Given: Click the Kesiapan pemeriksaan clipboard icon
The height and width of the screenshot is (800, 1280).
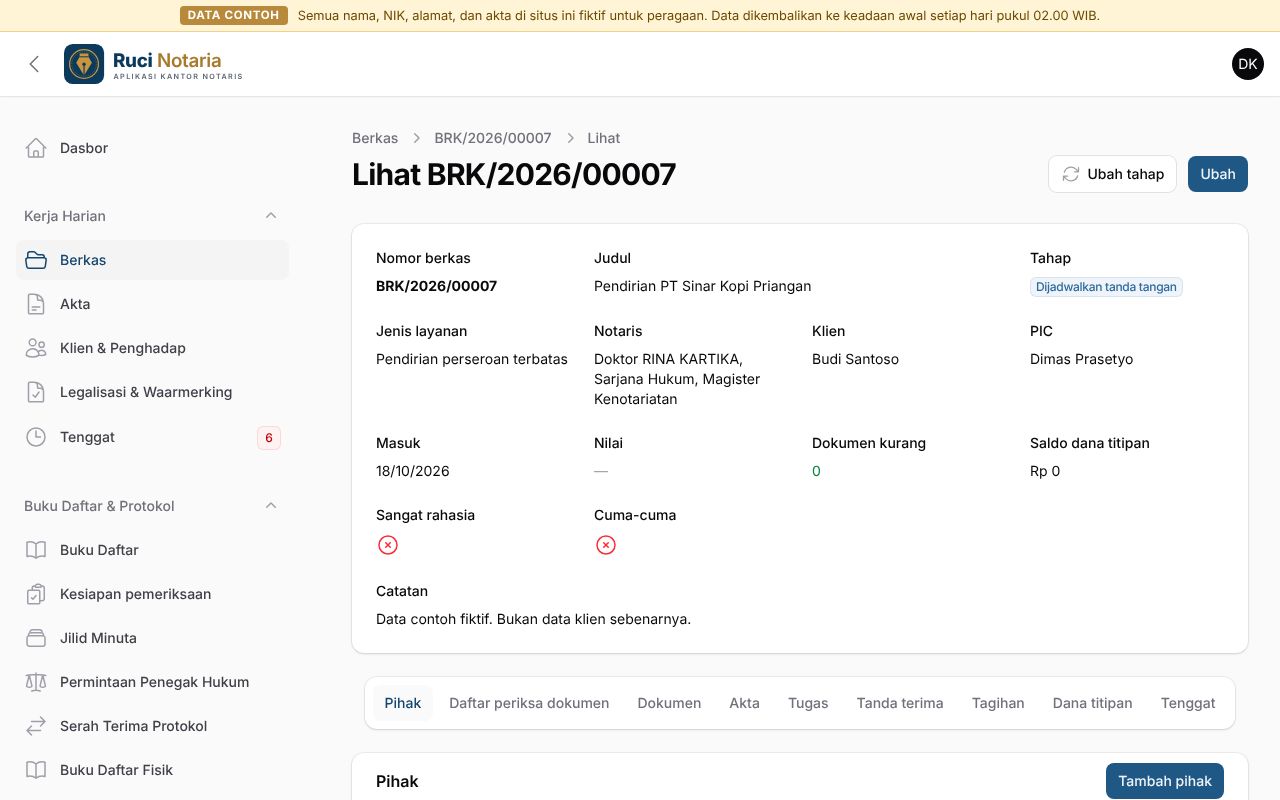Looking at the screenshot, I should tap(36, 594).
